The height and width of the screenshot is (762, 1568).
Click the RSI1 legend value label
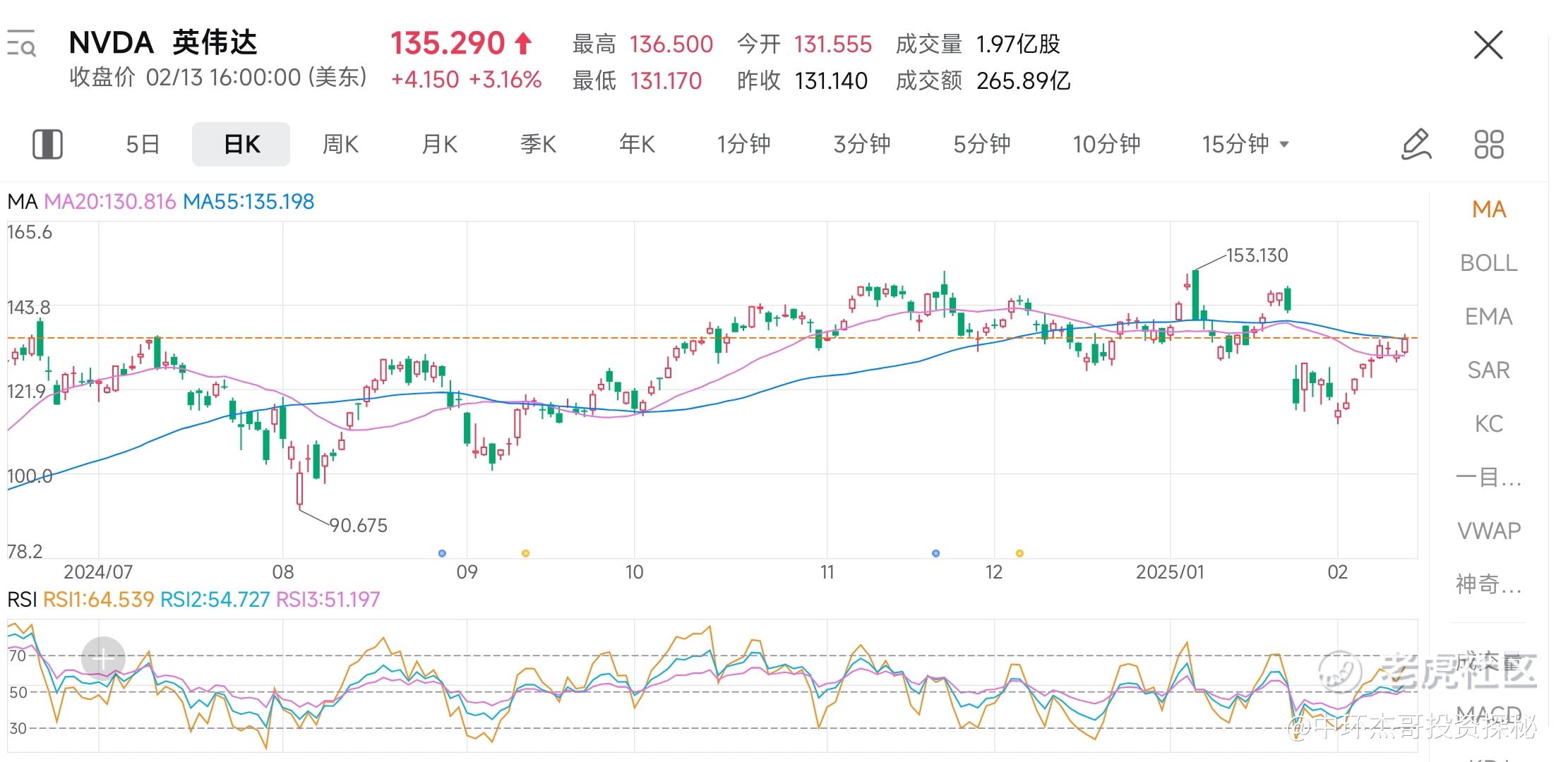tap(98, 600)
